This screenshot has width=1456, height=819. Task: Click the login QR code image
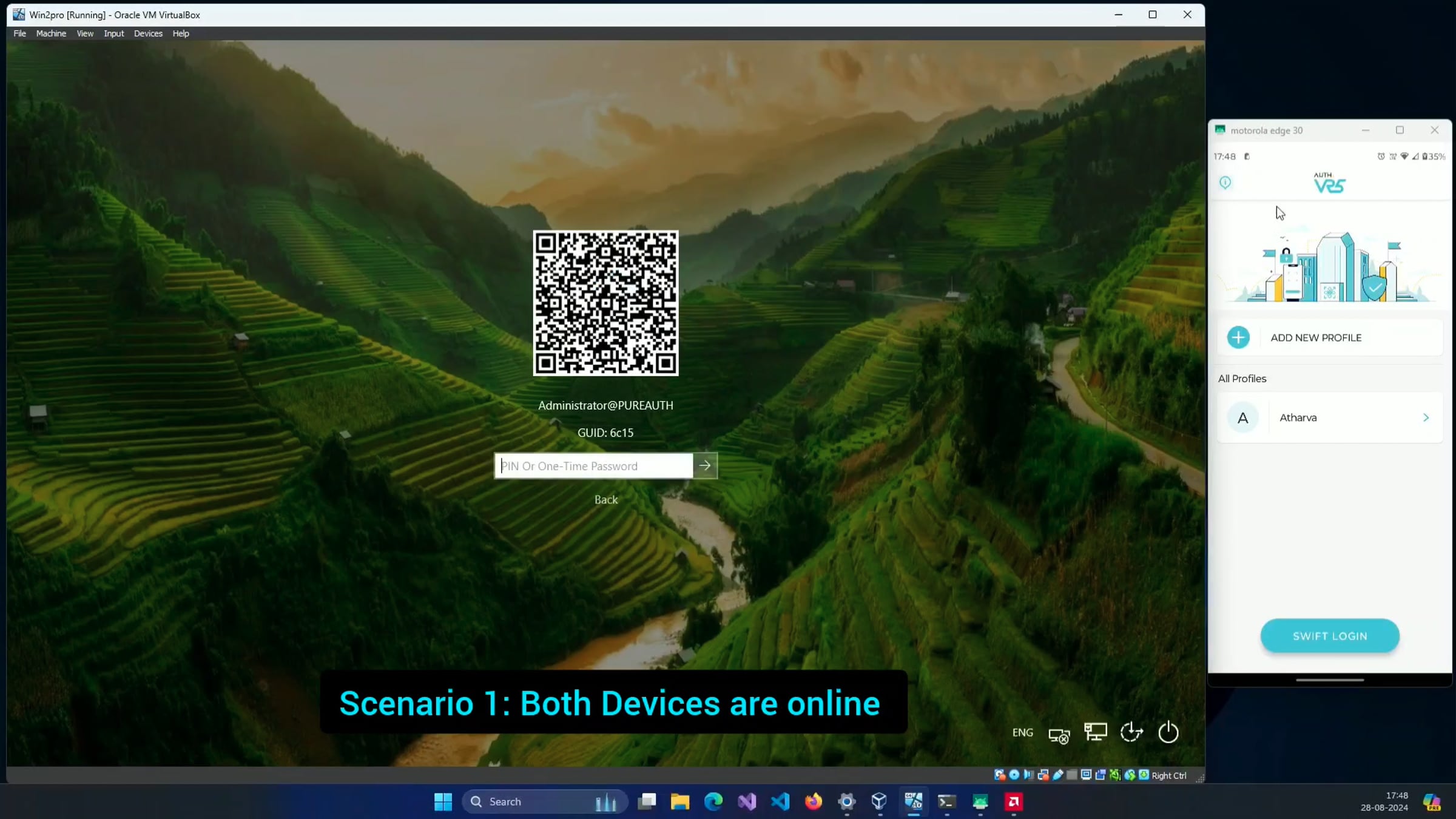point(605,303)
